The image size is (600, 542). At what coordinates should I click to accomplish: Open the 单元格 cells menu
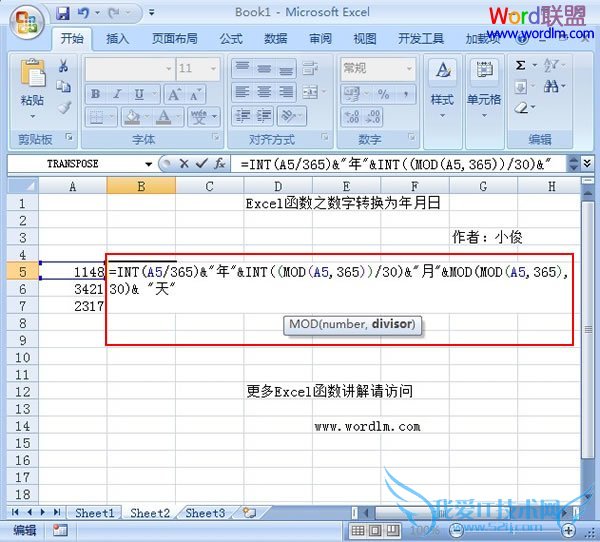pyautogui.click(x=484, y=89)
